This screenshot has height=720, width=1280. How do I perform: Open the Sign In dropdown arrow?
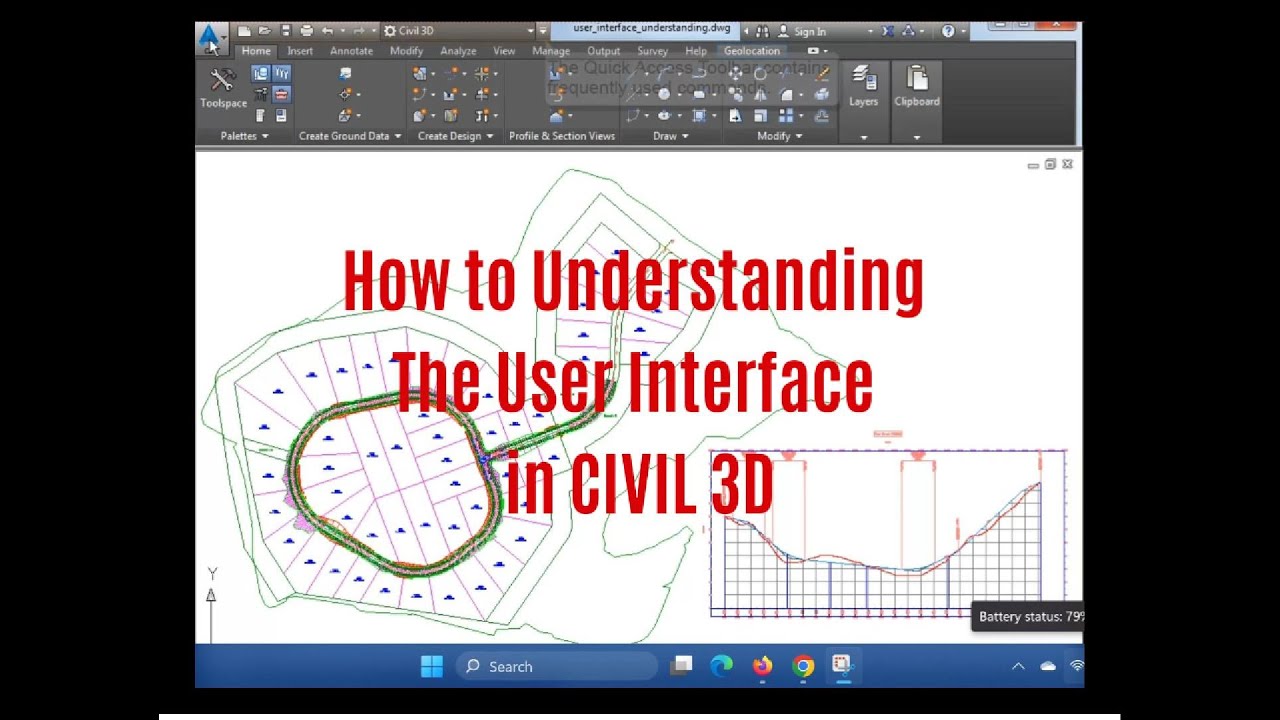[x=870, y=31]
